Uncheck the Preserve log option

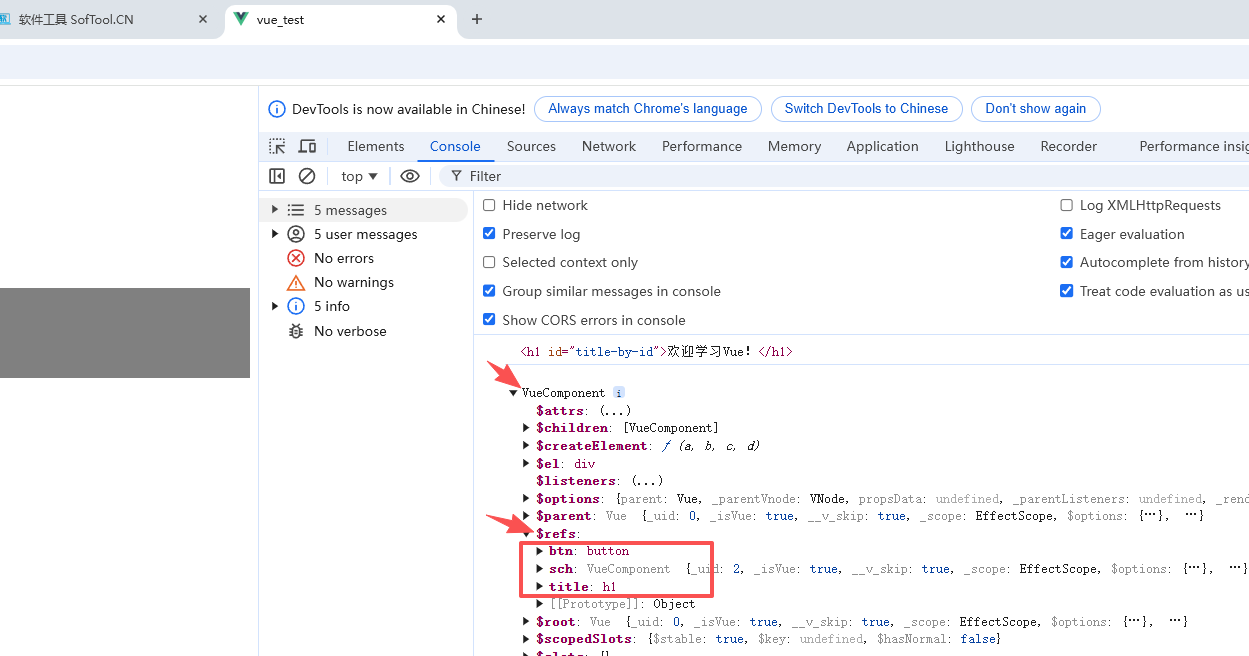pos(489,234)
